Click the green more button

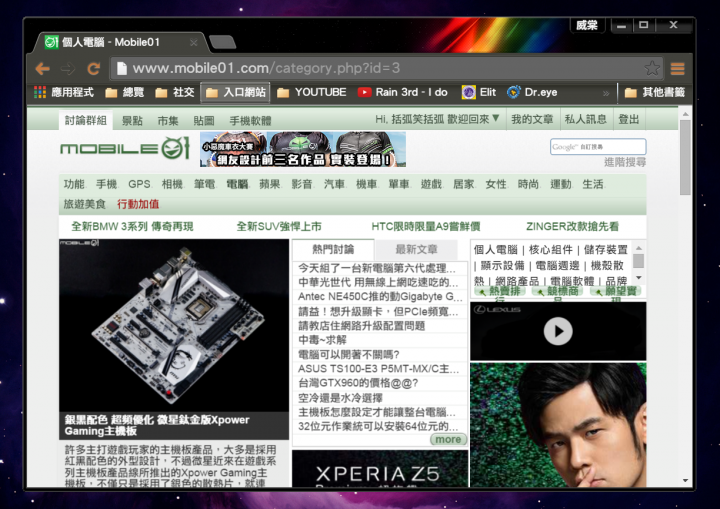pos(448,440)
